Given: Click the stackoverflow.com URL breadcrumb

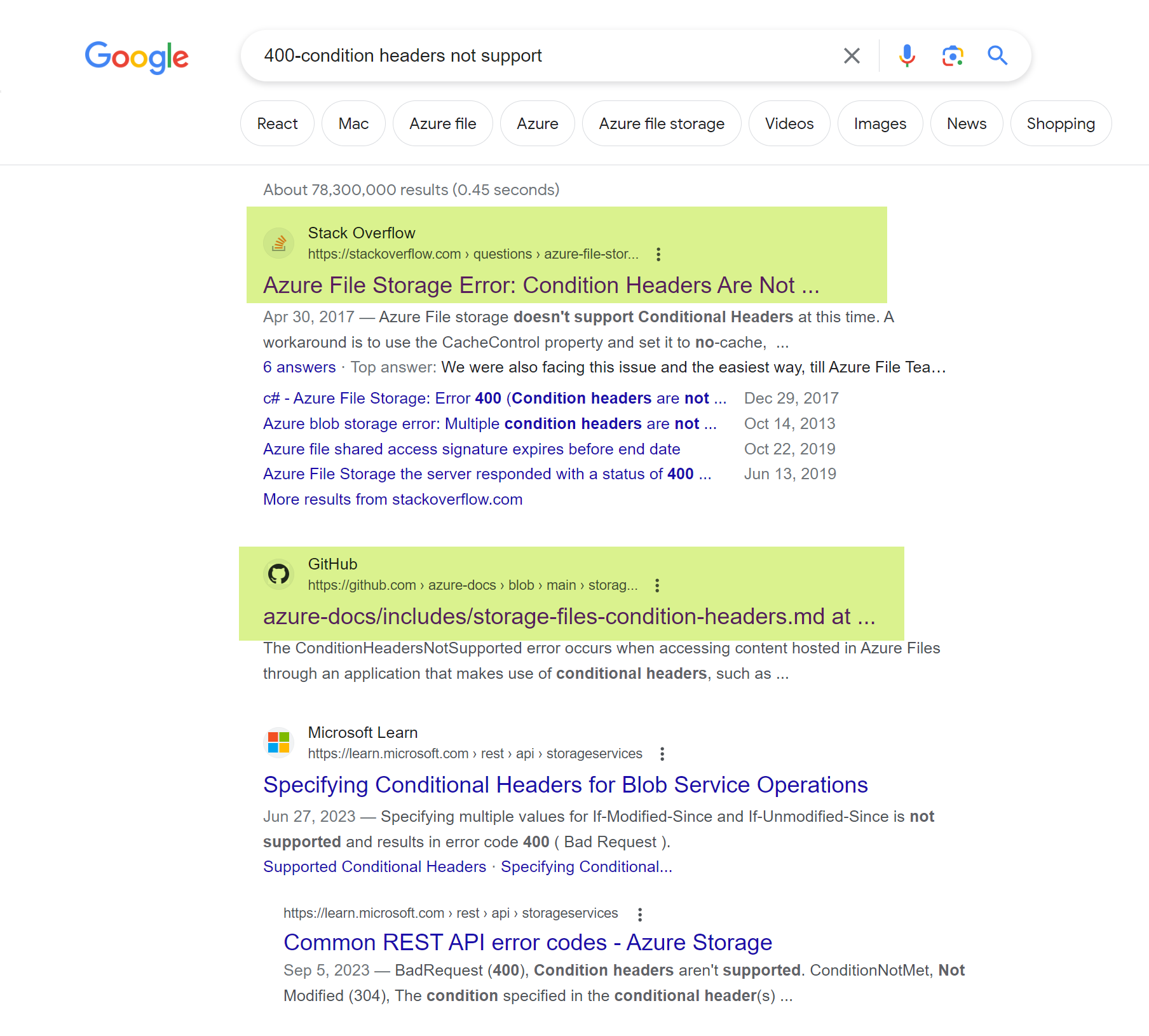Looking at the screenshot, I should [473, 254].
